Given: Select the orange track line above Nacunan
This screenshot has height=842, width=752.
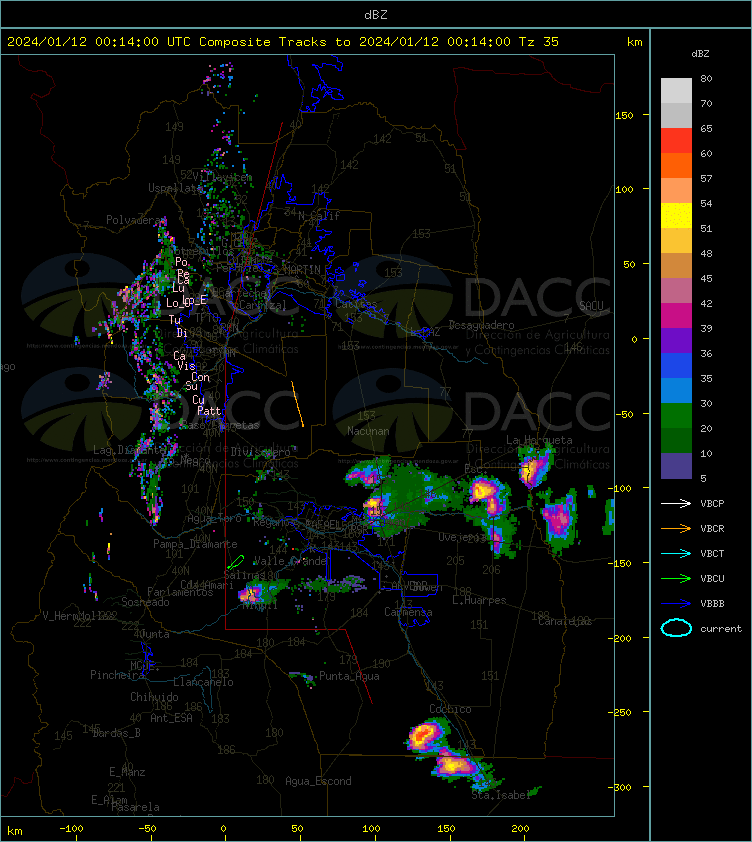Looking at the screenshot, I should coord(298,404).
